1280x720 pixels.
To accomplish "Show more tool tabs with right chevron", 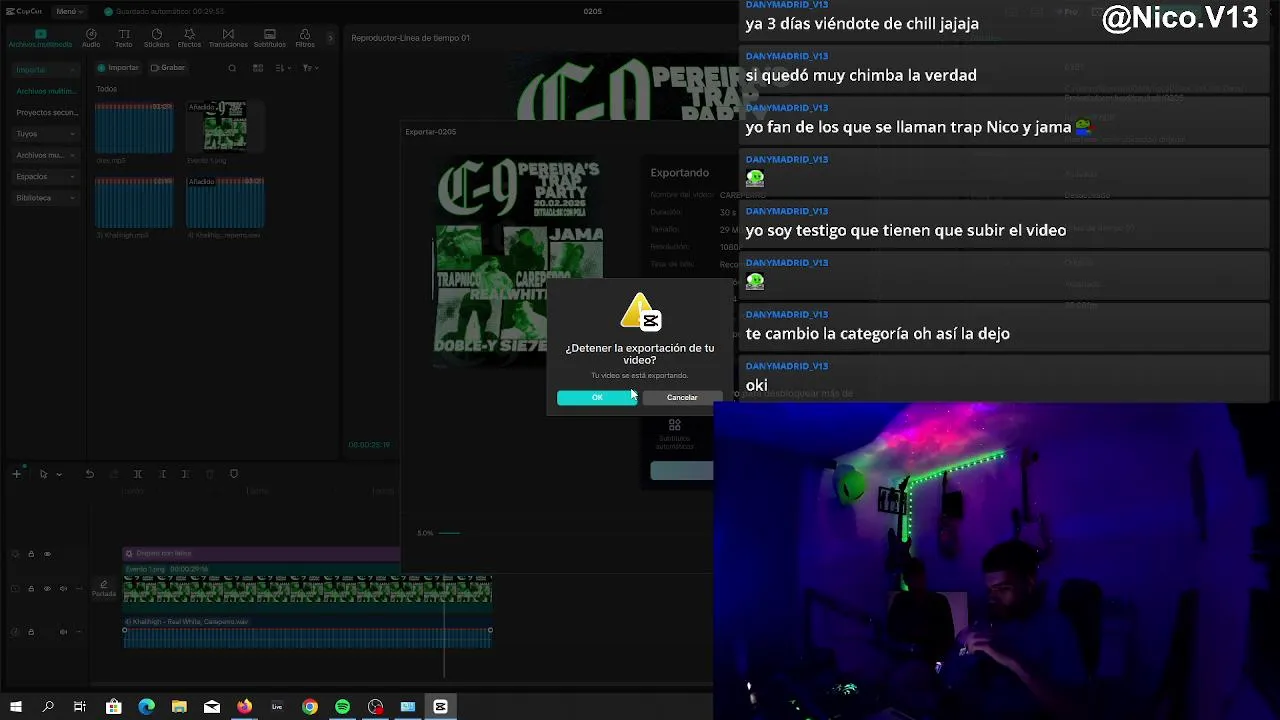I will 330,38.
